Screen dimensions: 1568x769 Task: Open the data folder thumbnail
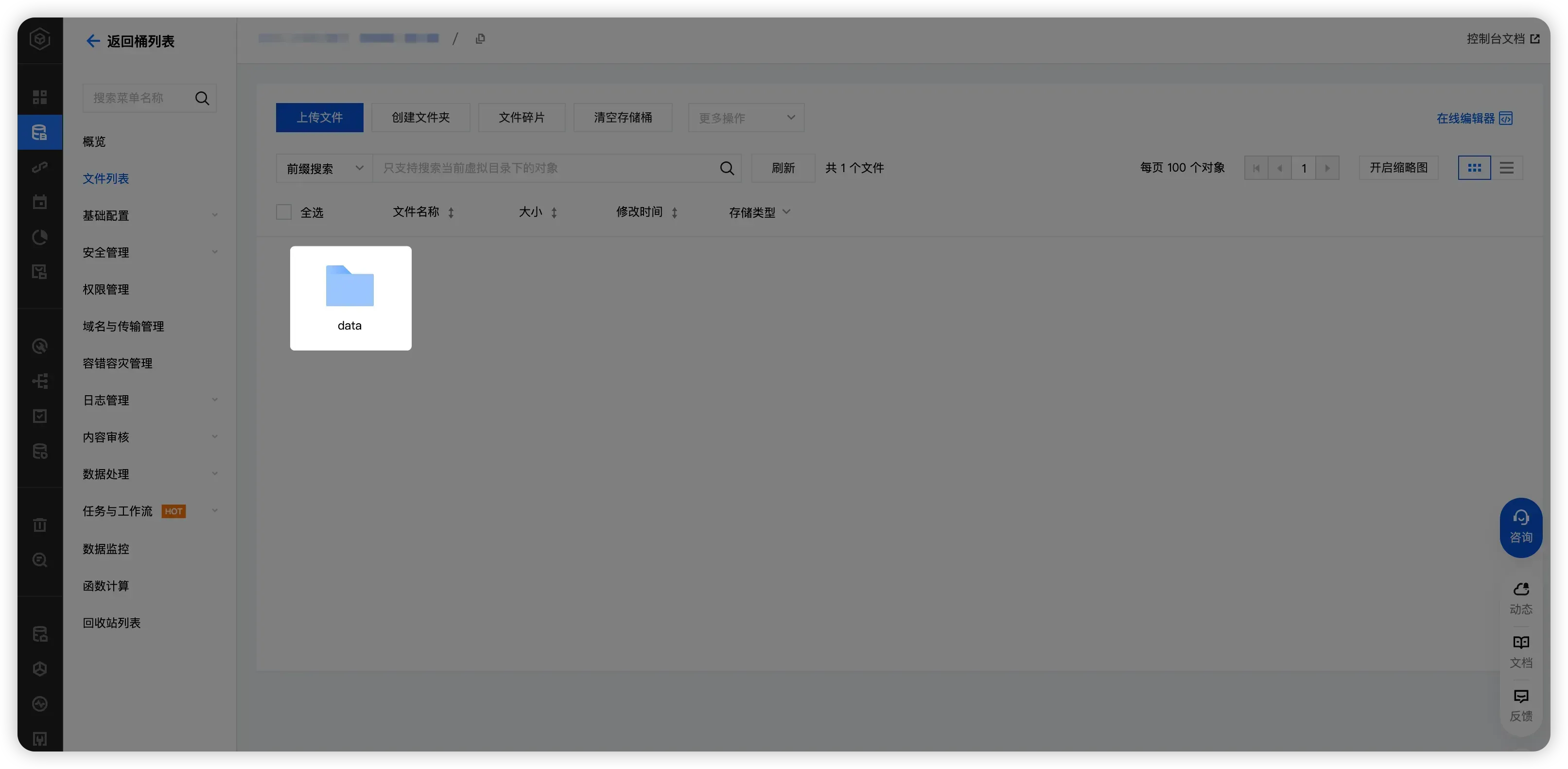[x=350, y=298]
